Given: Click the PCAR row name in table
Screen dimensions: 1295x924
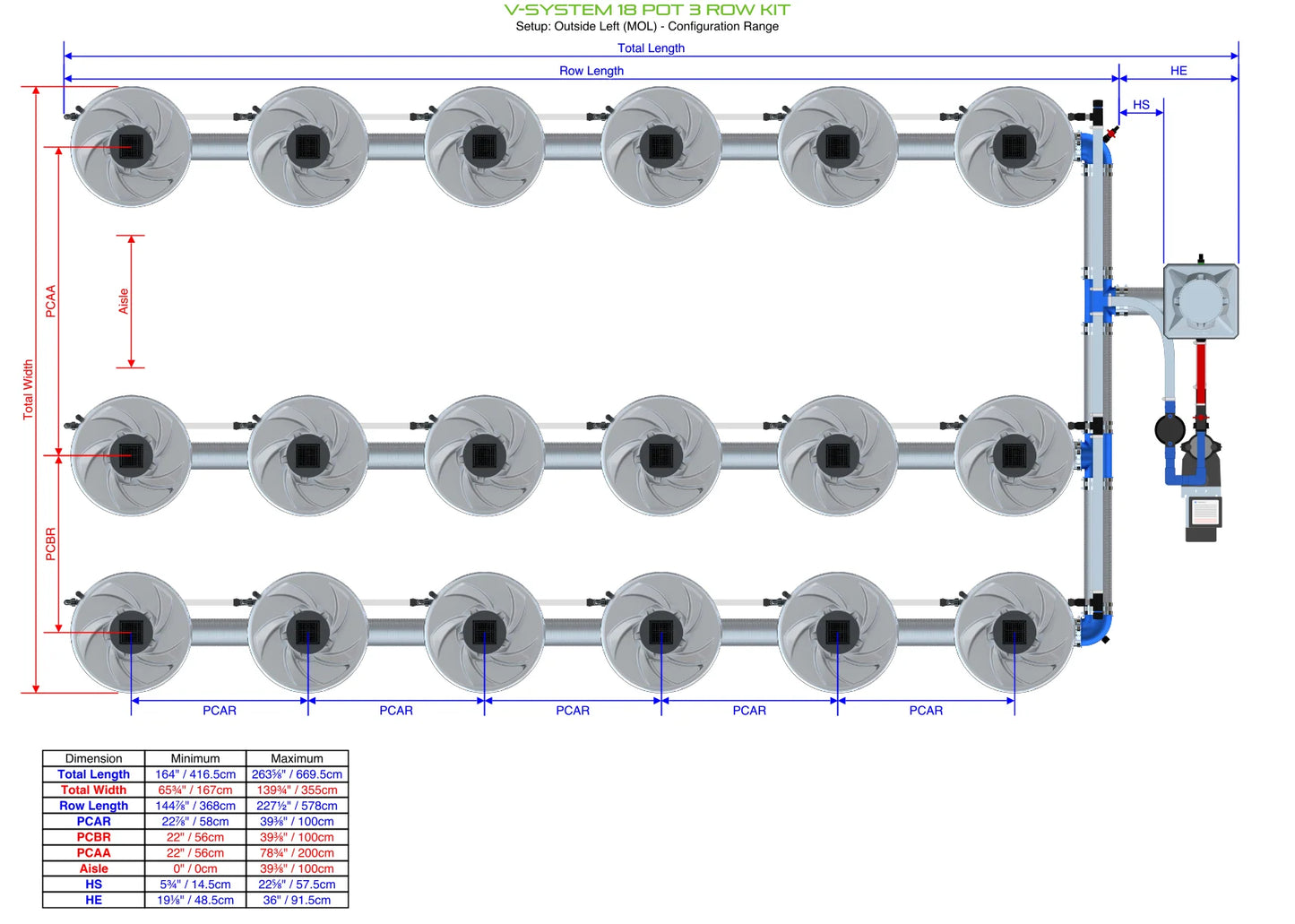Looking at the screenshot, I should (94, 822).
